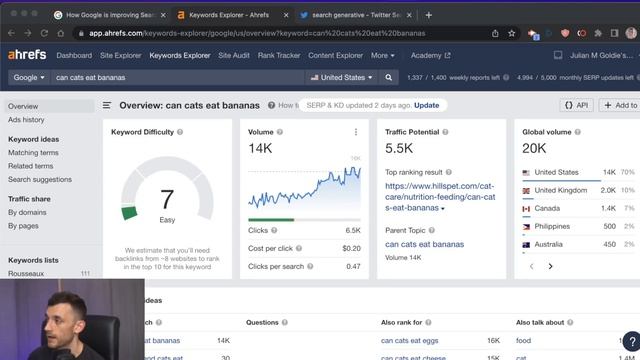This screenshot has height=360, width=640.
Task: Open Traffic Potential help icon
Action: pyautogui.click(x=445, y=132)
